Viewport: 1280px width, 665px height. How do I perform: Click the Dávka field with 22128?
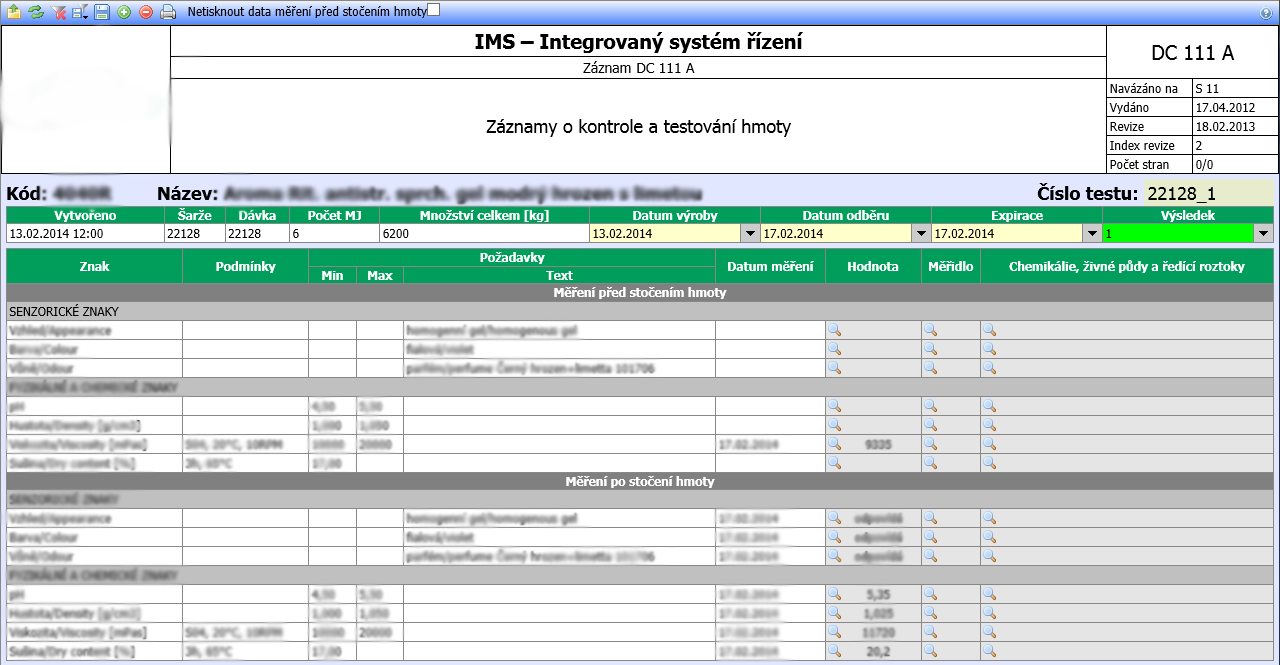click(256, 233)
